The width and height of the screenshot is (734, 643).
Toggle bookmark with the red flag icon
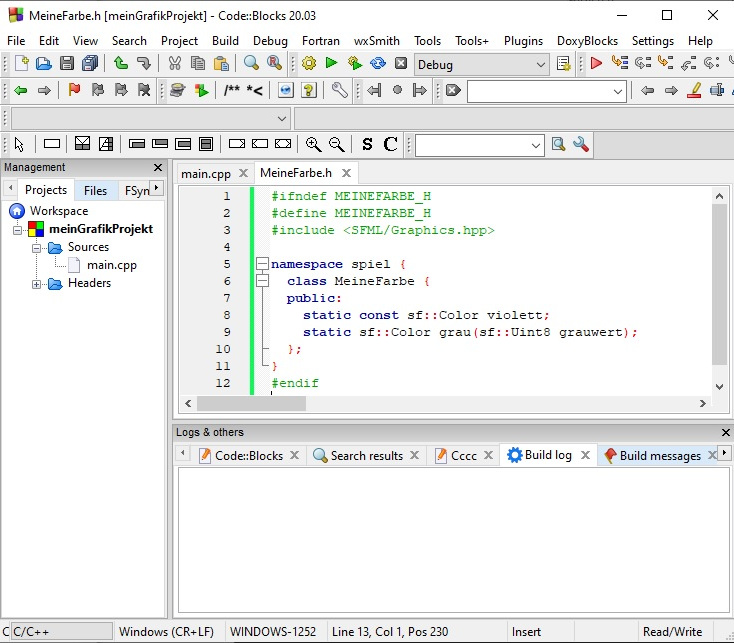(74, 91)
